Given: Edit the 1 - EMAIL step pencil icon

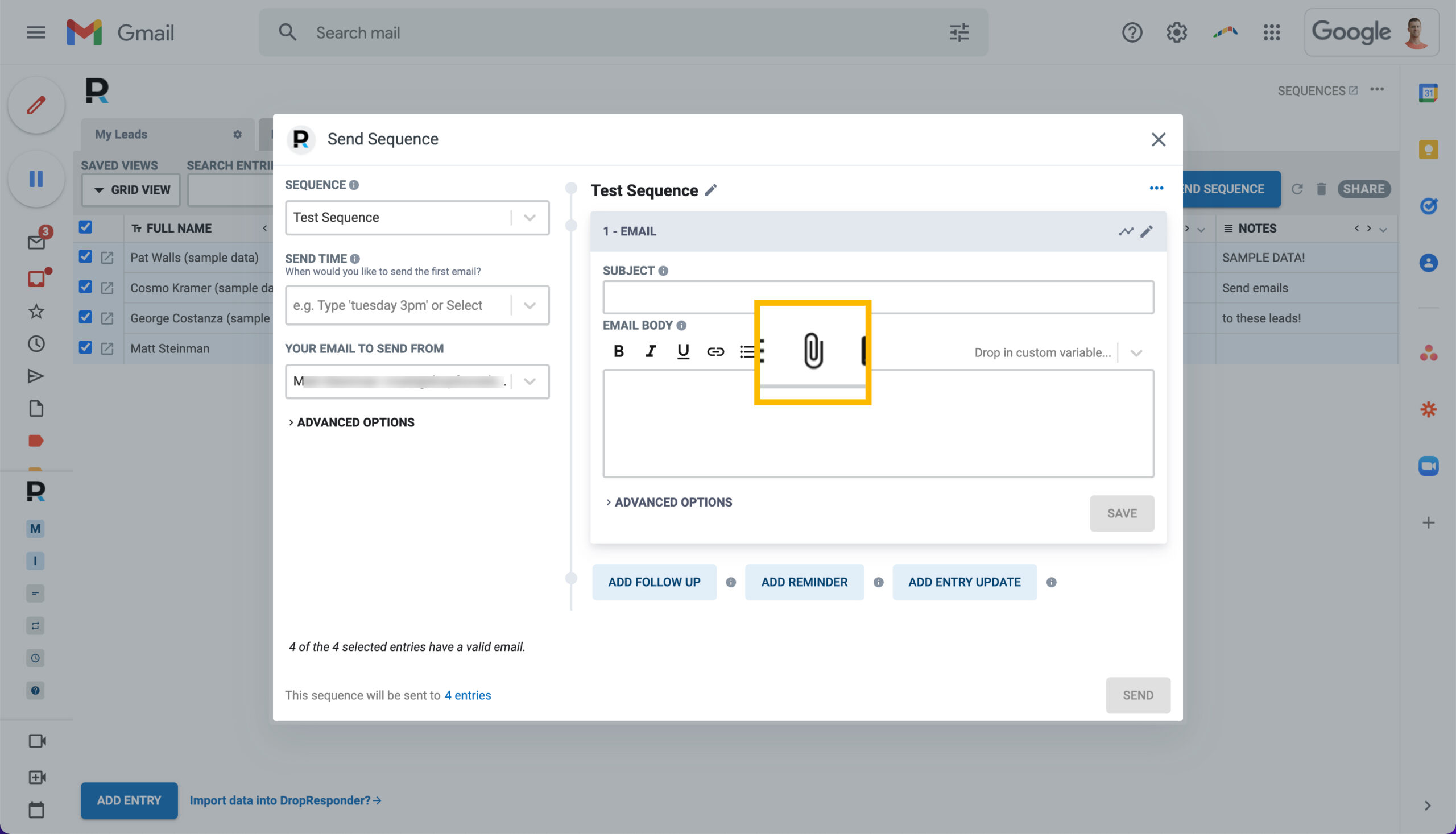Looking at the screenshot, I should (1146, 231).
